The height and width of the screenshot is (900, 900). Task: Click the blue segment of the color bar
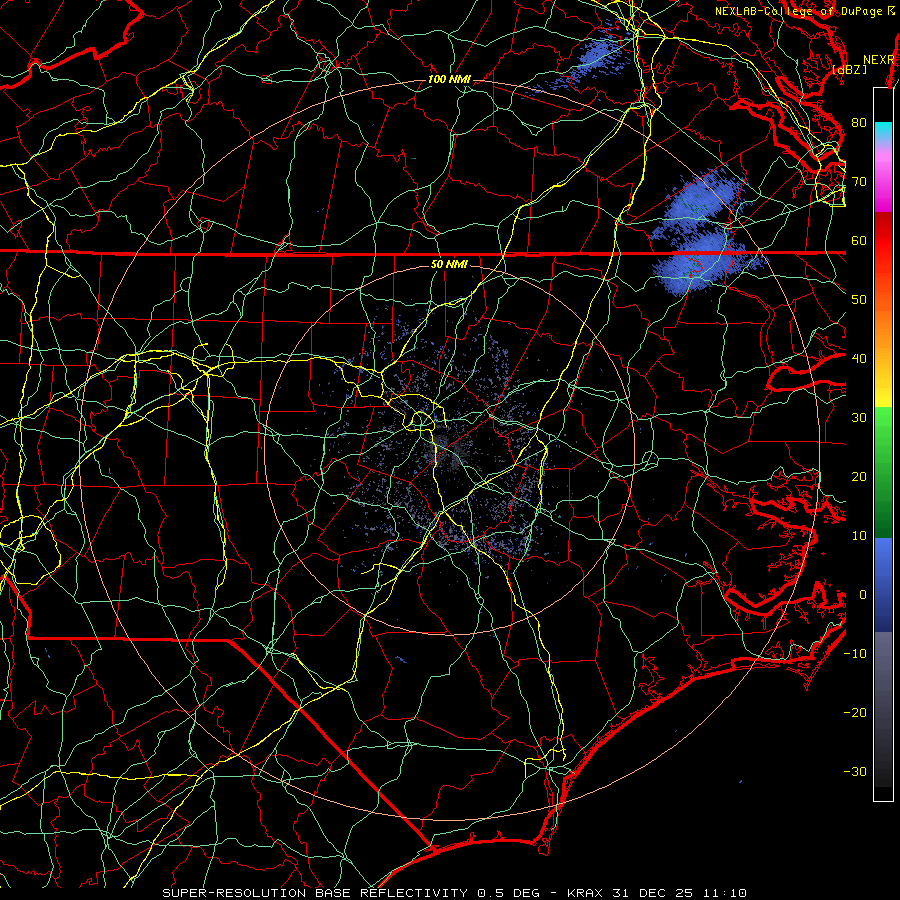click(x=883, y=585)
